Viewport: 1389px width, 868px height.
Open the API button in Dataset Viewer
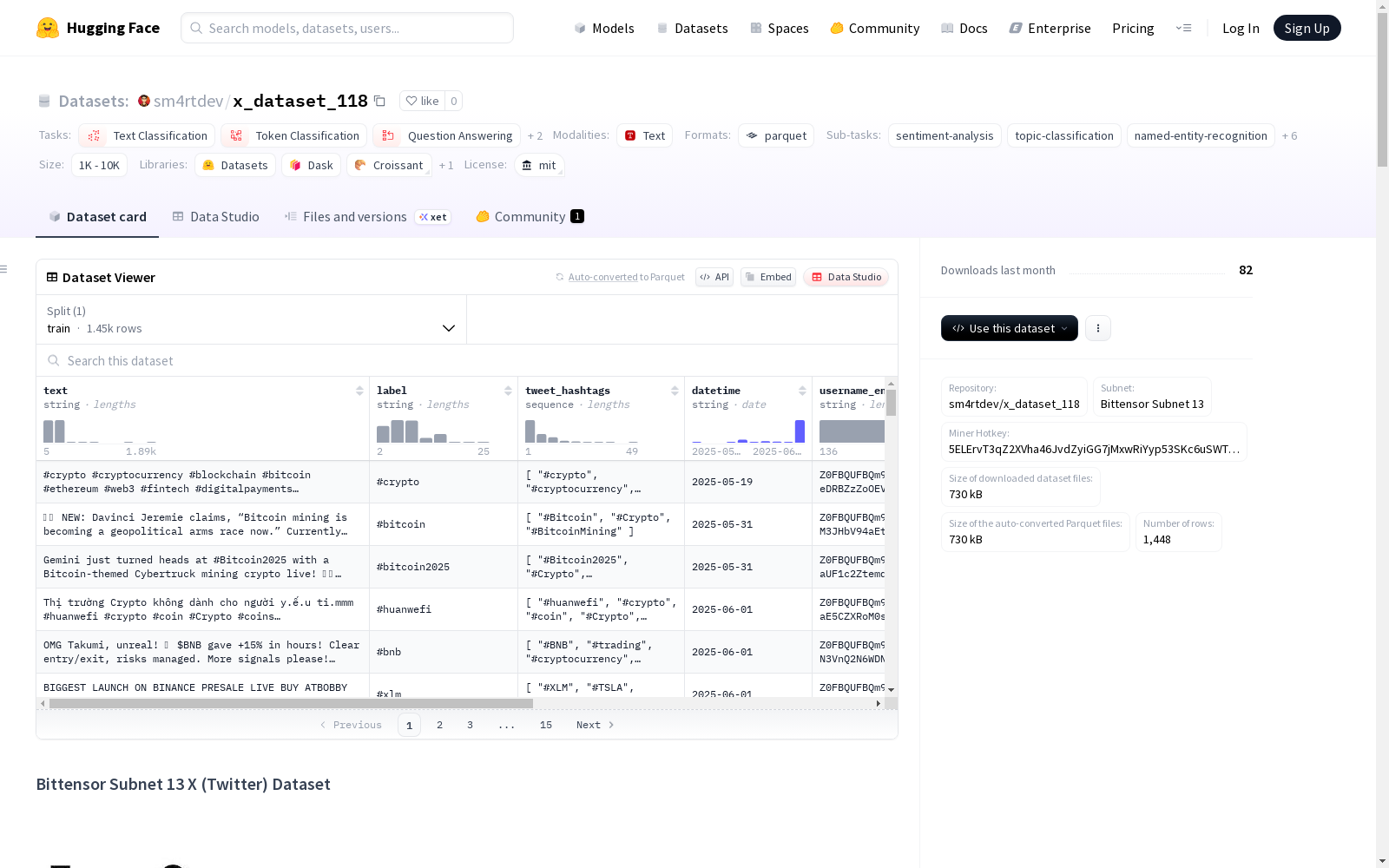pos(714,277)
